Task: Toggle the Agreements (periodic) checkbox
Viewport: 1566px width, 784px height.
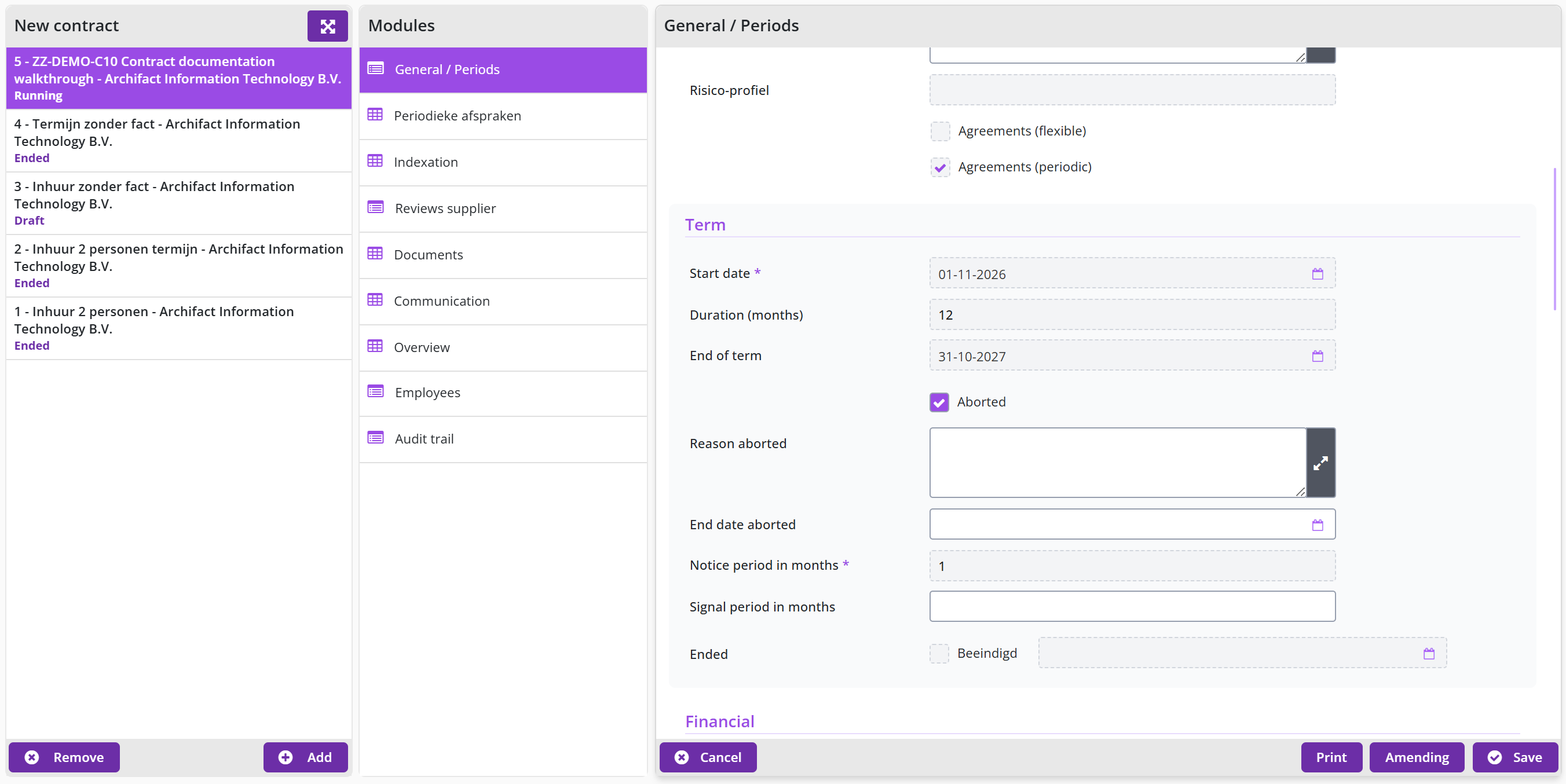Action: (940, 167)
